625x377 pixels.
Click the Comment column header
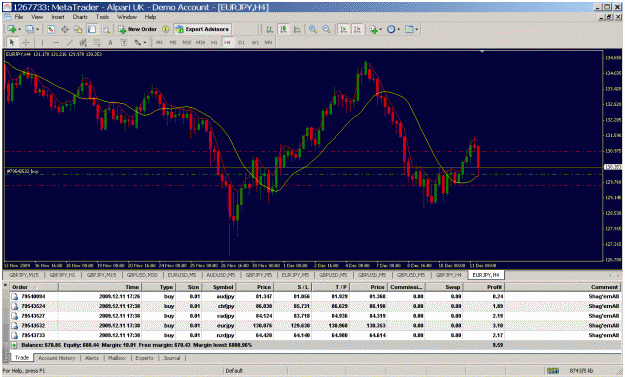(562, 287)
